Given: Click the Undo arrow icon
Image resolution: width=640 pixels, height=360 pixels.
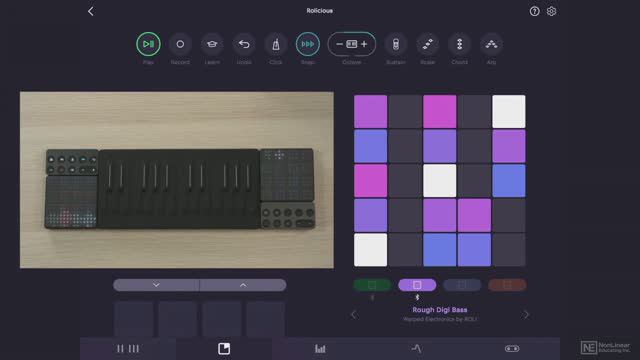Looking at the screenshot, I should point(244,44).
